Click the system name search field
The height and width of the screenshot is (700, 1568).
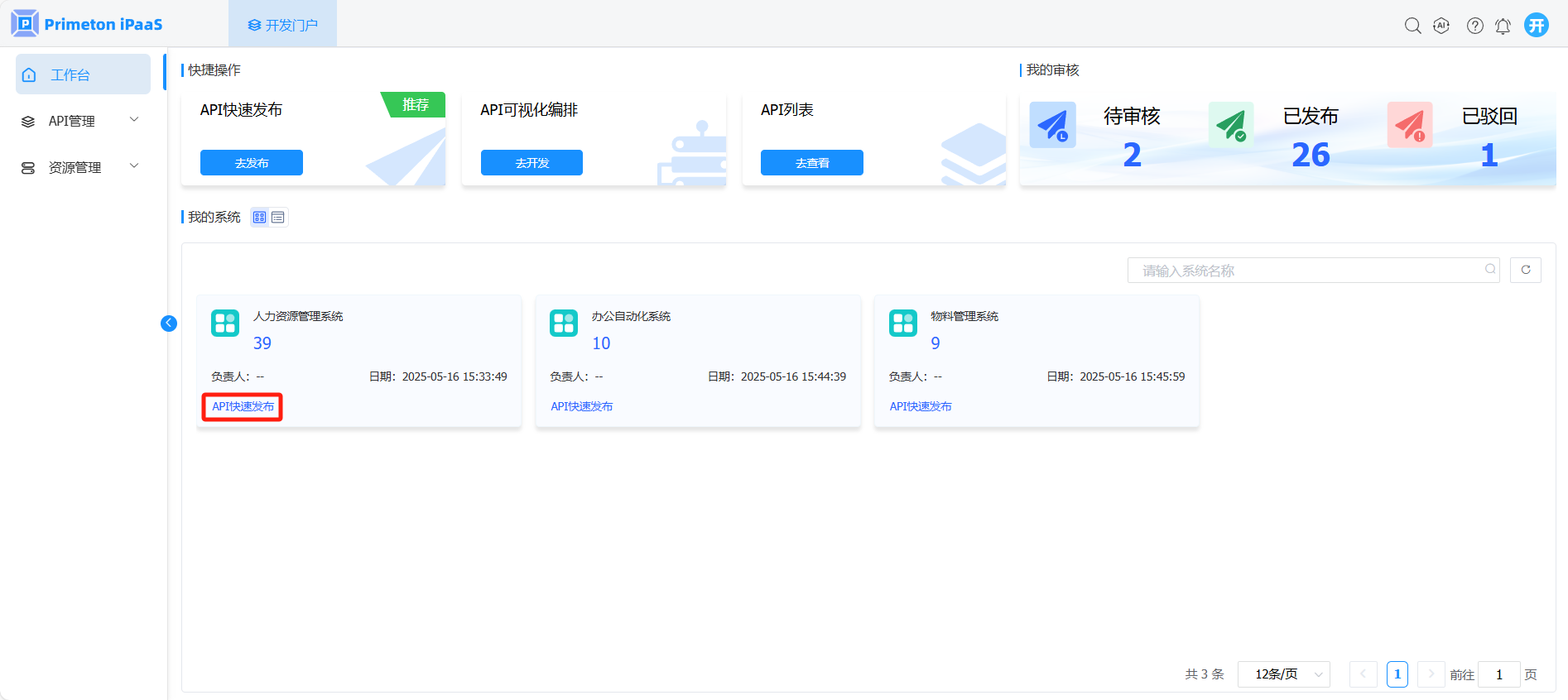click(1308, 271)
